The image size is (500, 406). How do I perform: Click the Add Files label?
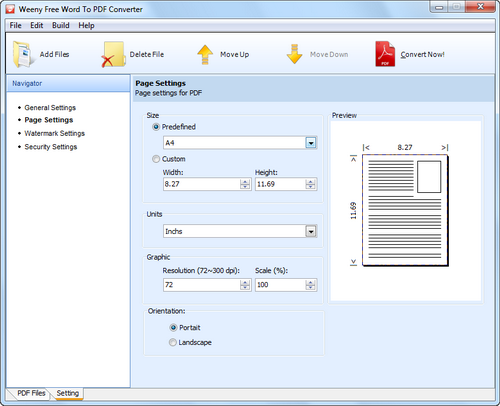pyautogui.click(x=54, y=54)
